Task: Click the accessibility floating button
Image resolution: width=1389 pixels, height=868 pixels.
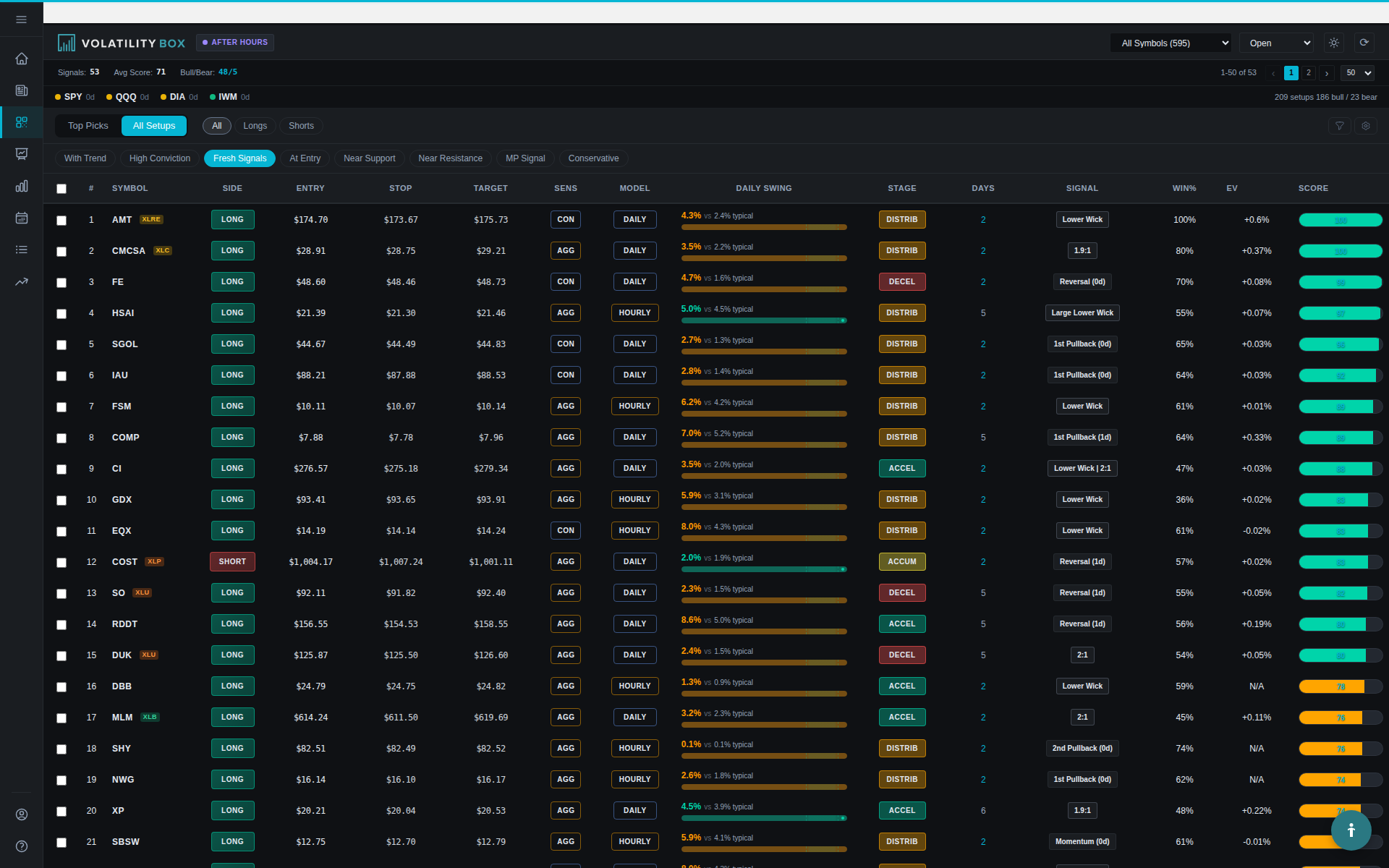Action: [x=1351, y=830]
